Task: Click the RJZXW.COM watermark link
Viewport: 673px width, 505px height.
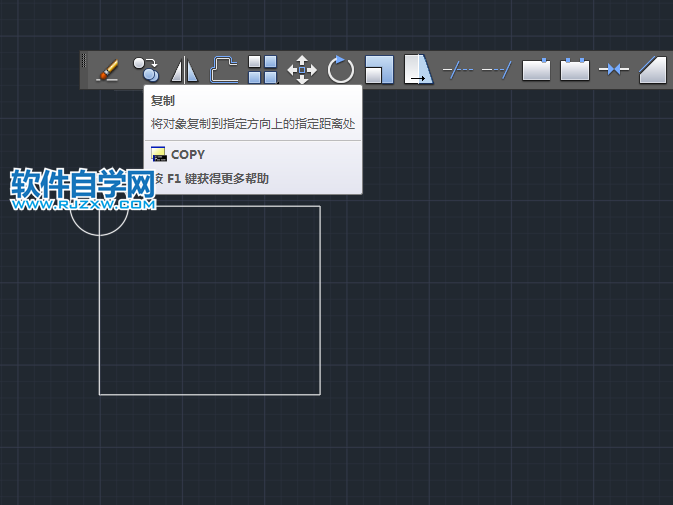Action: point(84,204)
